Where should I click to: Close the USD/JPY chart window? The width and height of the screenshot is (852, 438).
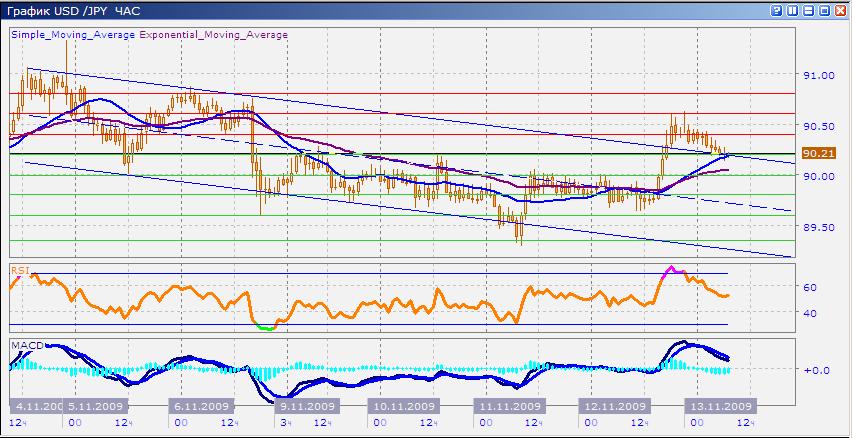coord(841,11)
